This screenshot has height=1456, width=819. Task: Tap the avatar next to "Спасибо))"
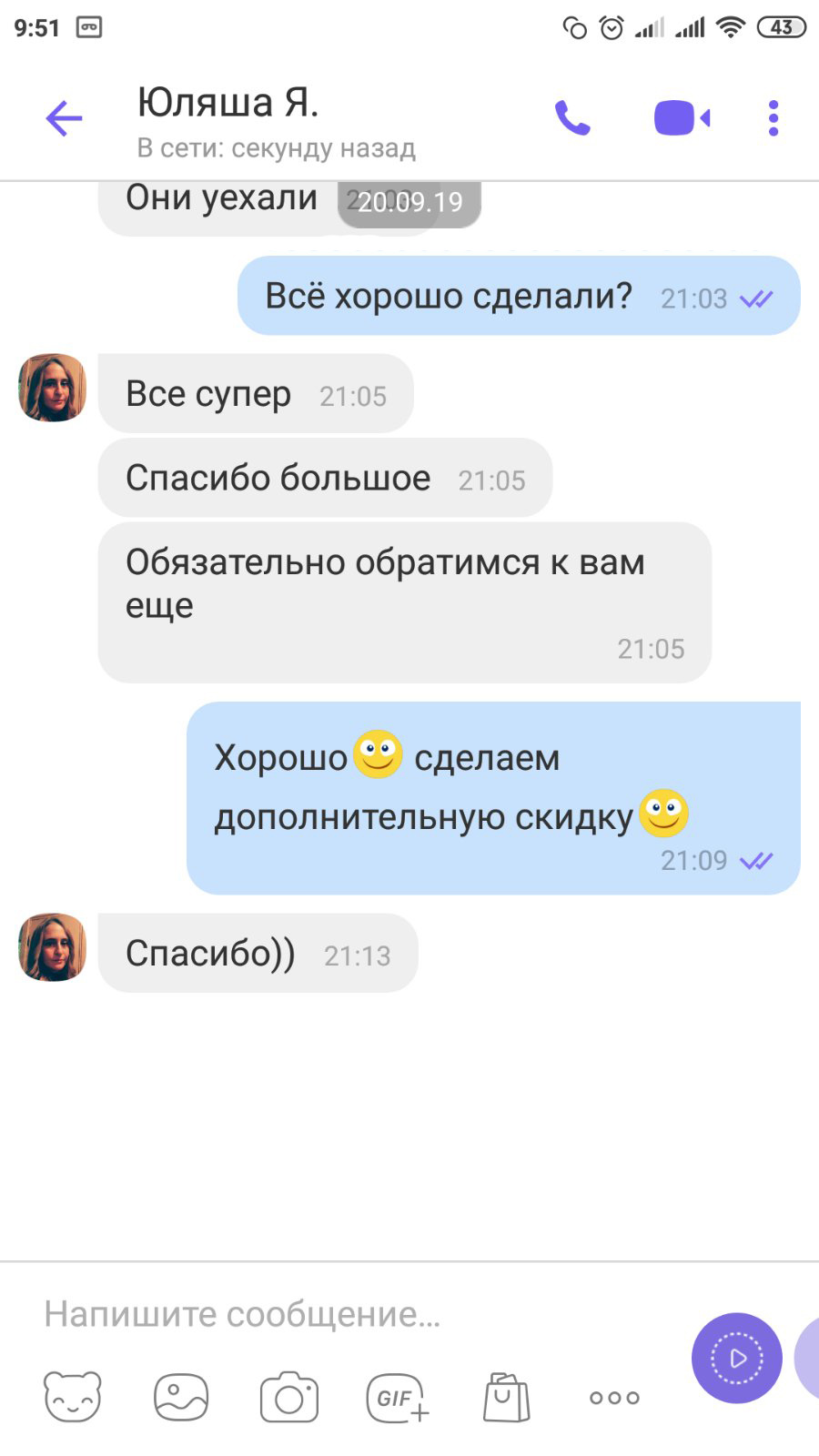[52, 947]
